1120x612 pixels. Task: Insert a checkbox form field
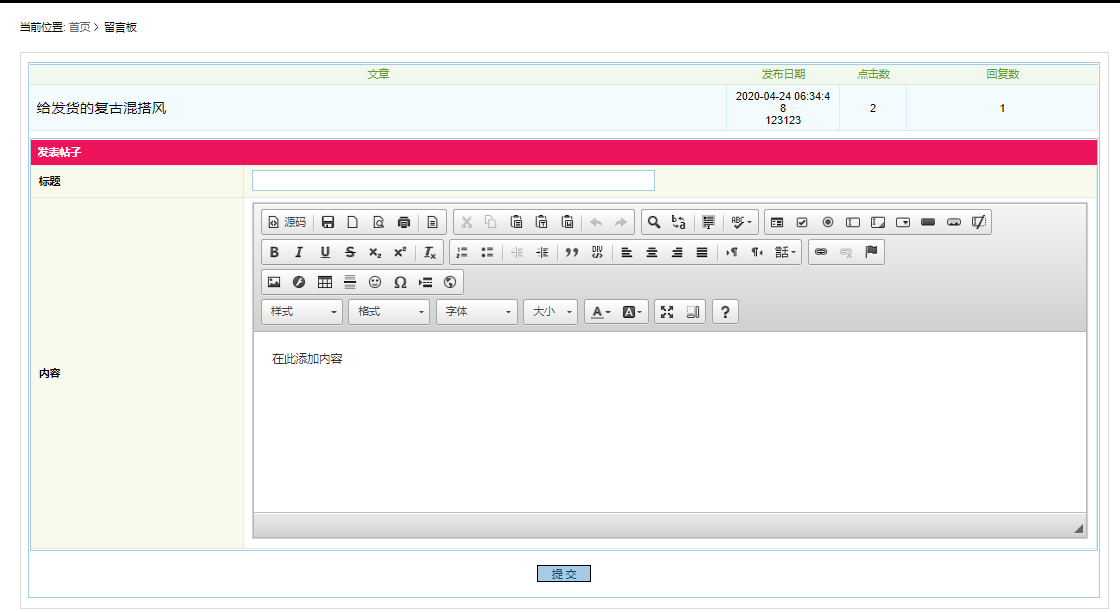pos(802,222)
